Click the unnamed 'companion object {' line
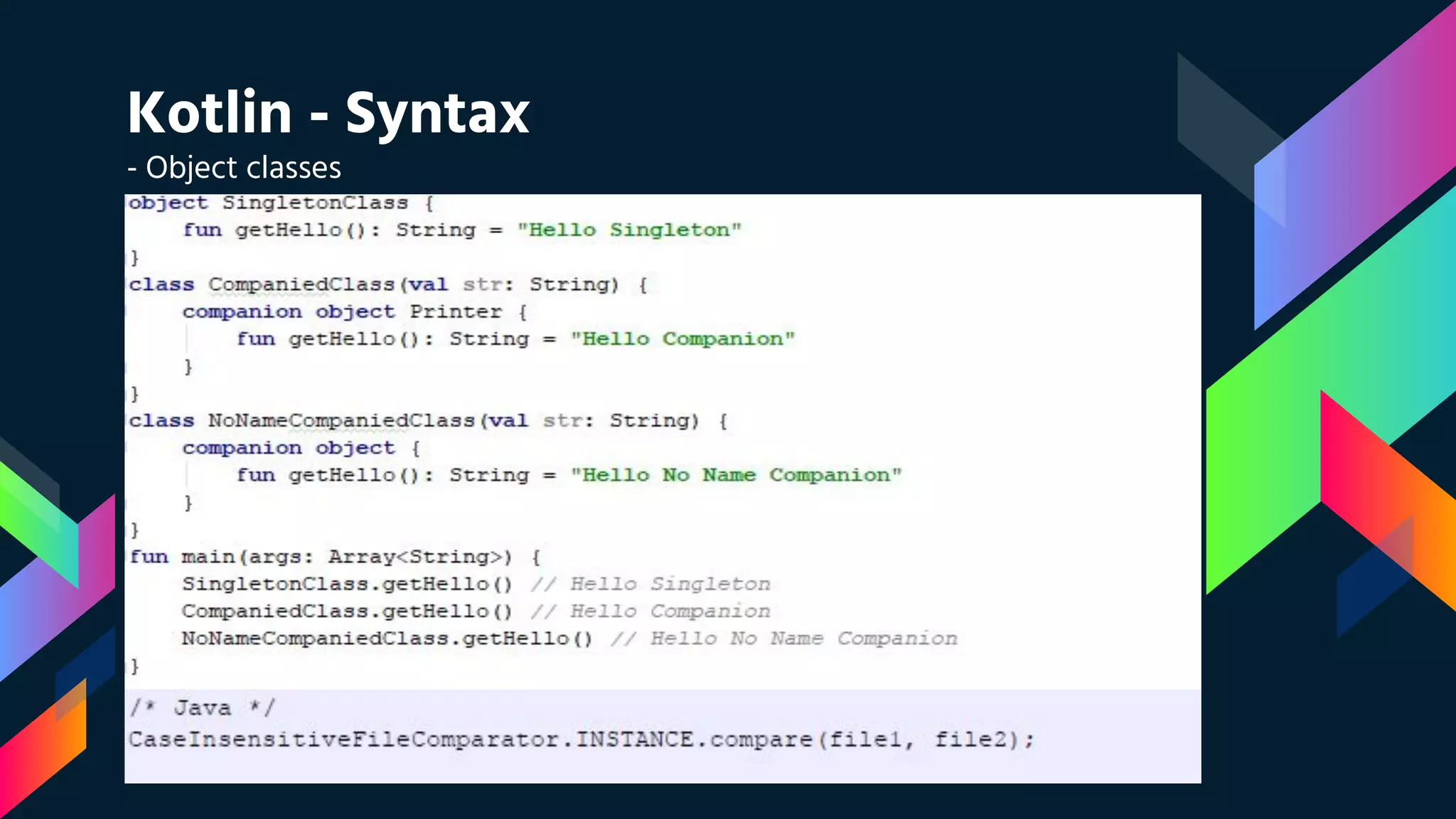 coord(301,449)
